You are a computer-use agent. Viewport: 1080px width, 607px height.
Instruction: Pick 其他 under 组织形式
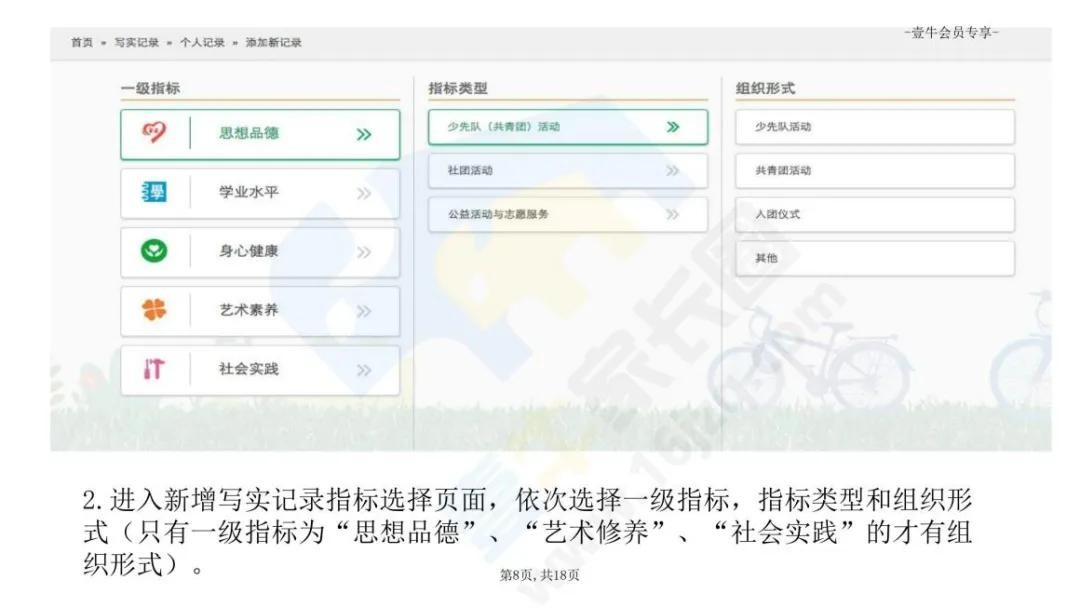[766, 258]
